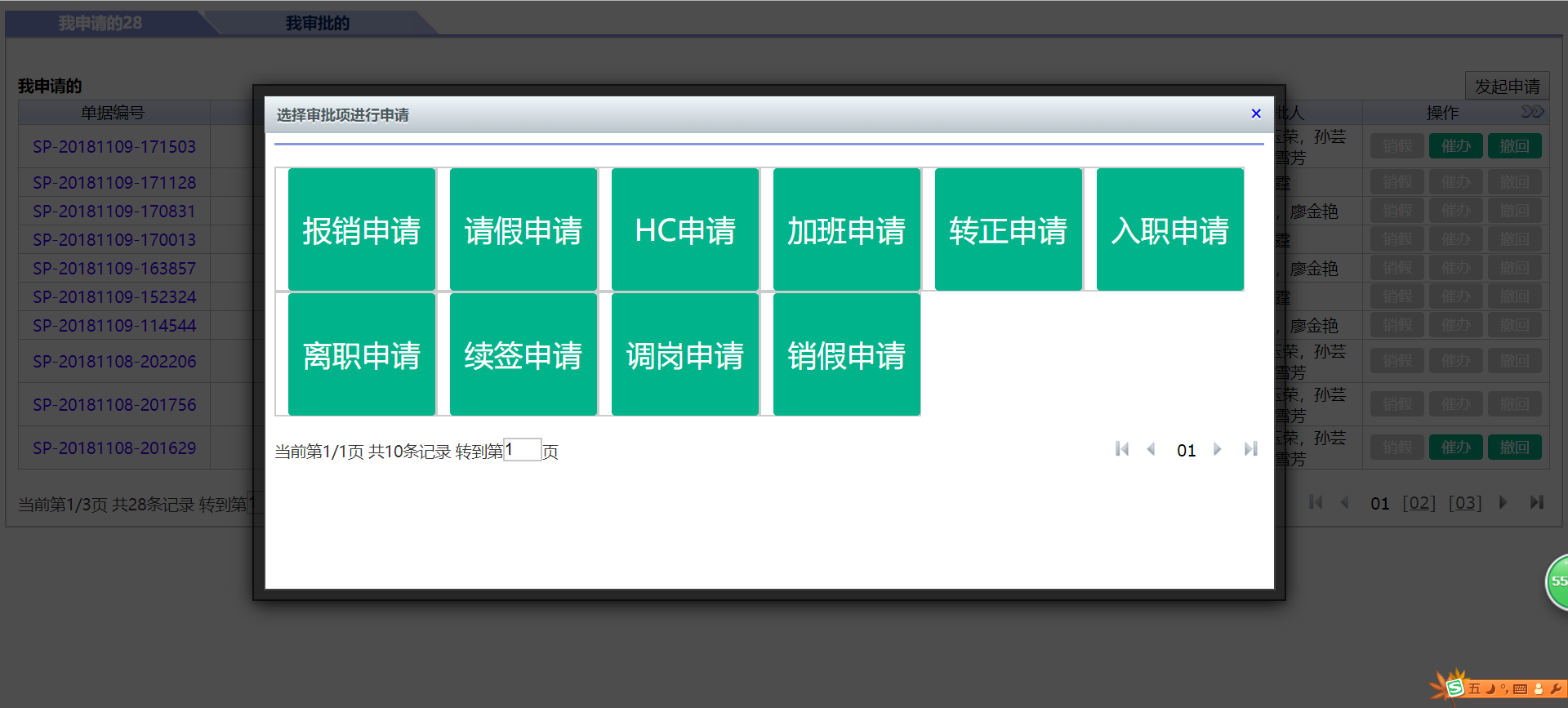Click 催办 for SP-20181109-171503 row

(x=1455, y=146)
